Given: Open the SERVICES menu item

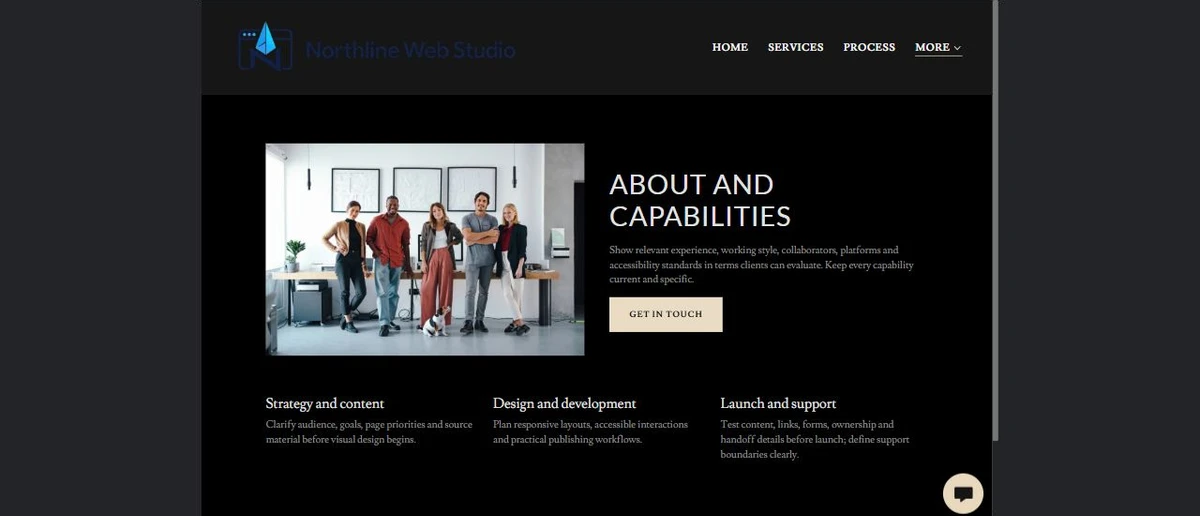Looking at the screenshot, I should (x=796, y=47).
